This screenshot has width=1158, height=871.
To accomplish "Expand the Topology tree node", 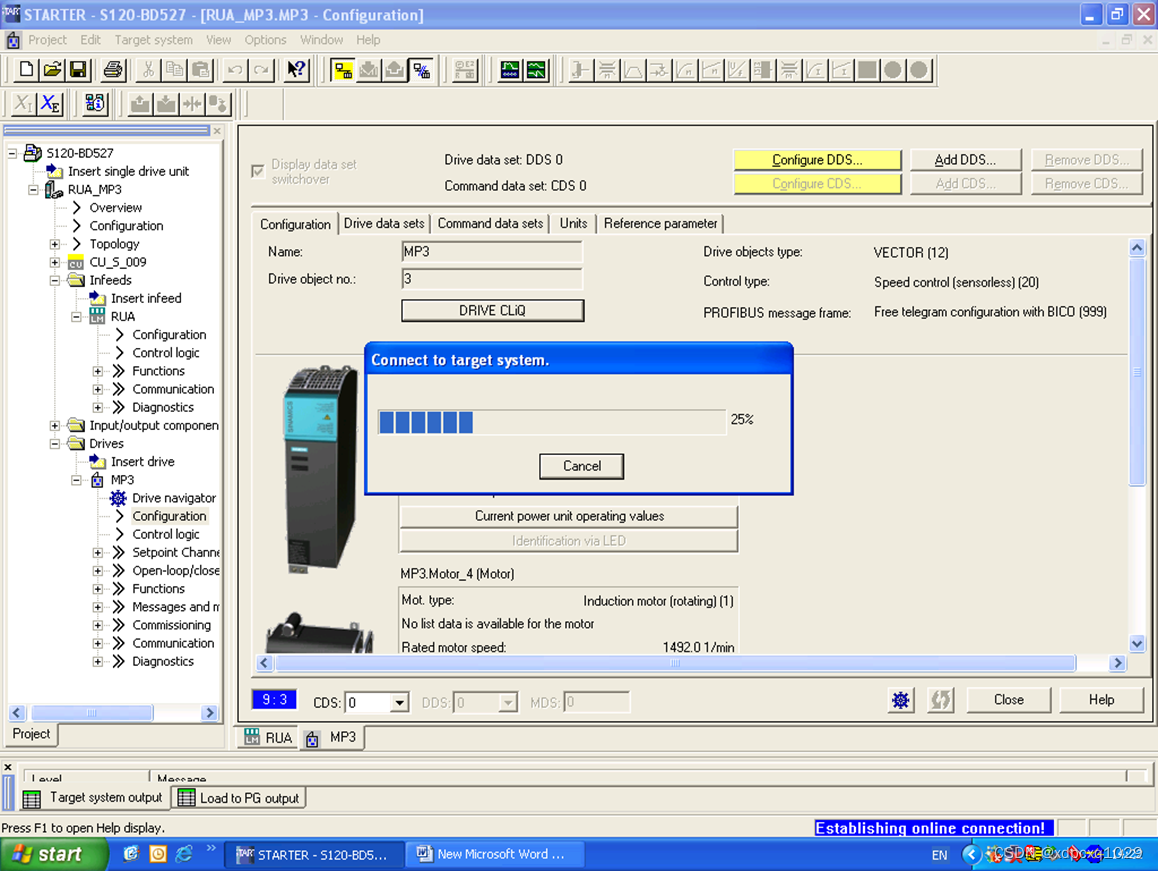I will [55, 244].
